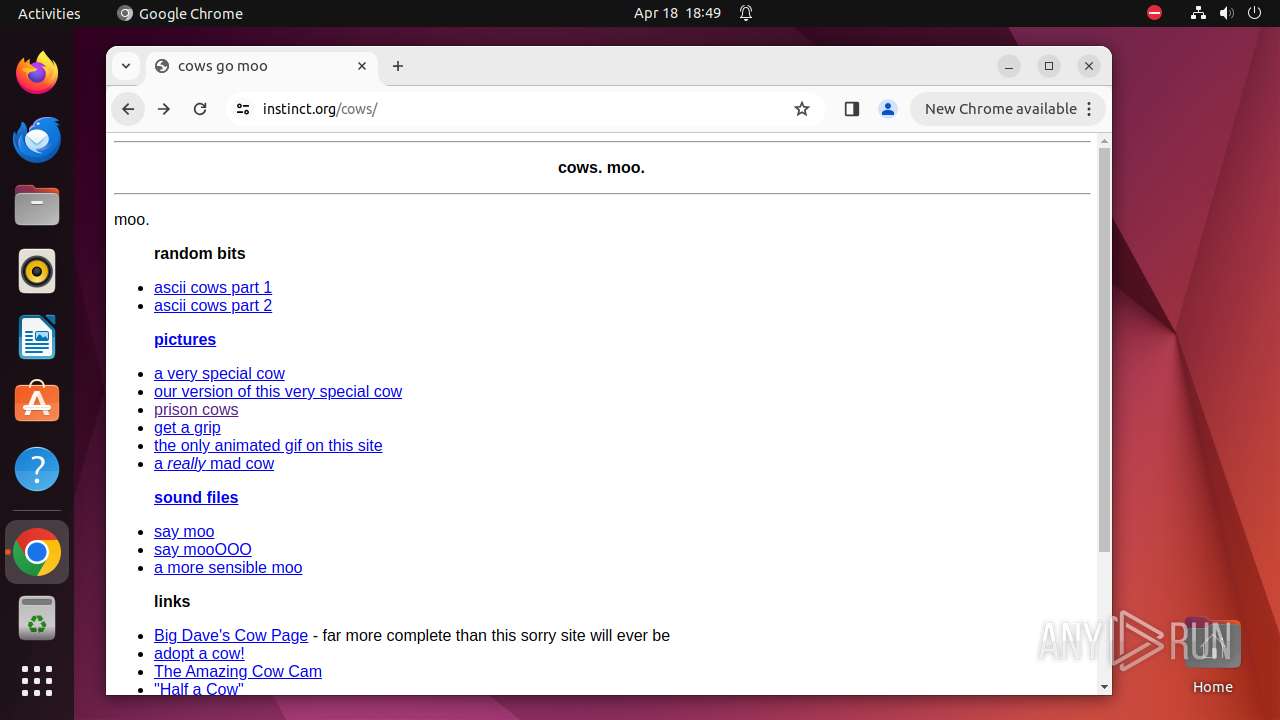Minimize the Chrome window
This screenshot has width=1280, height=720.
pos(1009,66)
